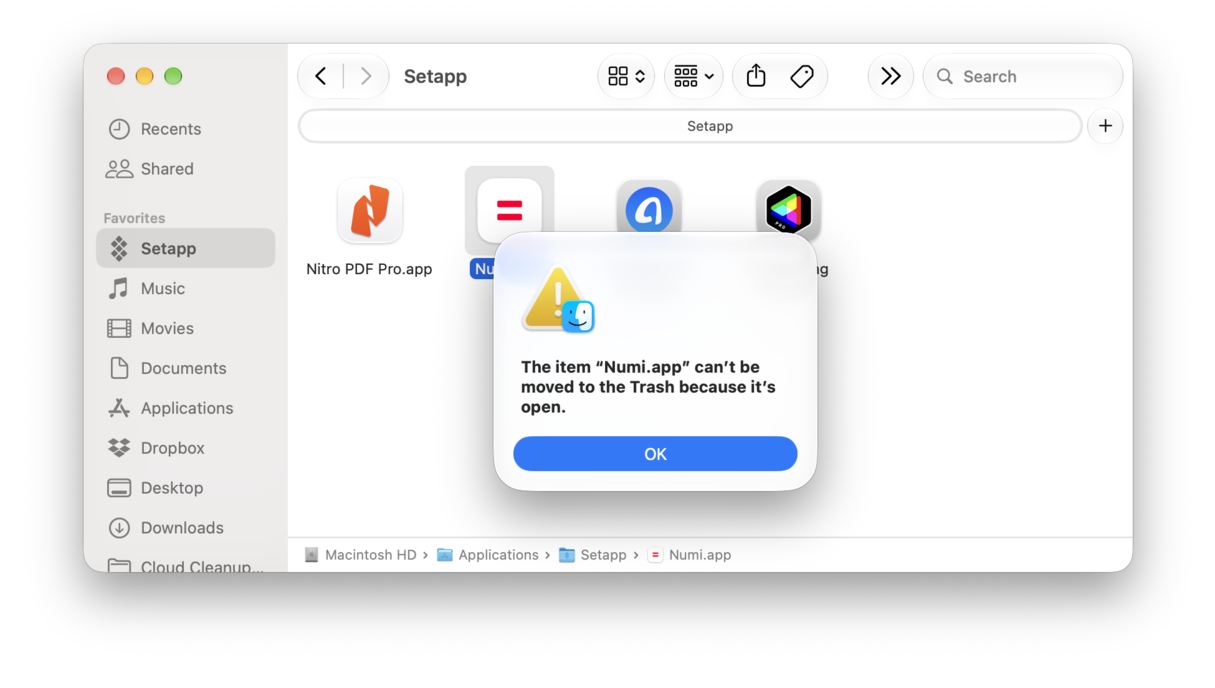The image size is (1215, 688).
Task: Open the Share button in toolbar
Action: [756, 76]
